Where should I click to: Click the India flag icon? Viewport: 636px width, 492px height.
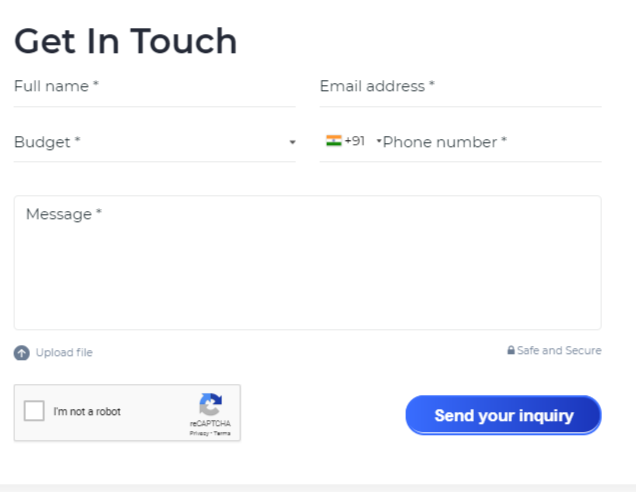[333, 141]
